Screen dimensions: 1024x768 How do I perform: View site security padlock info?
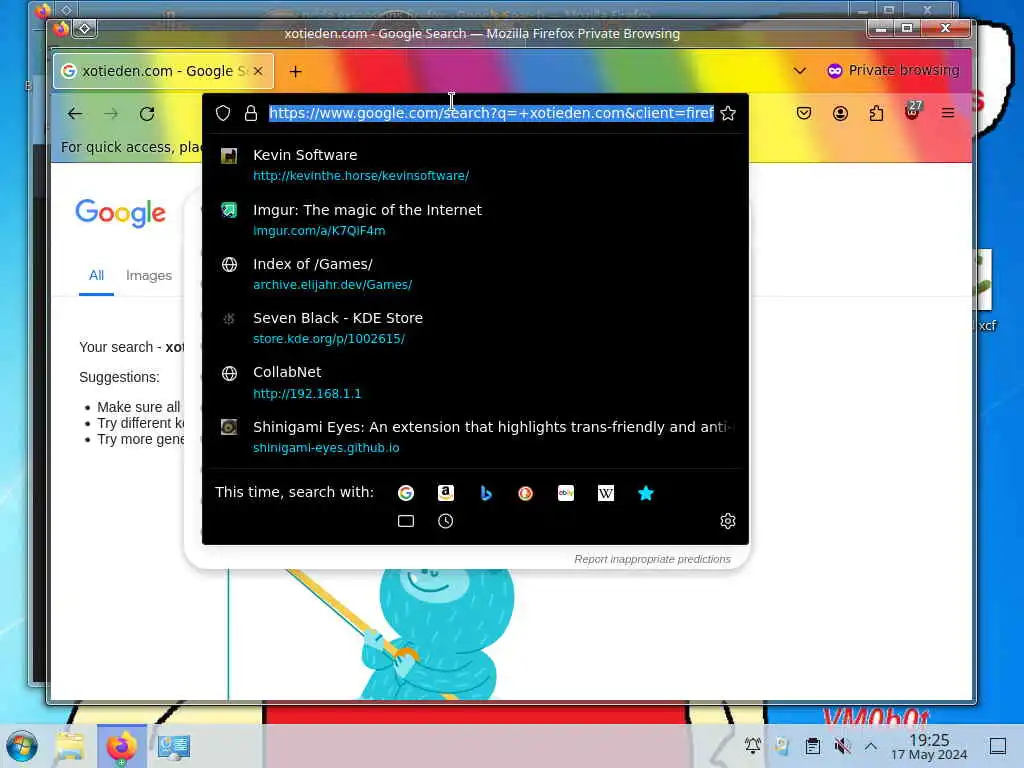[251, 113]
